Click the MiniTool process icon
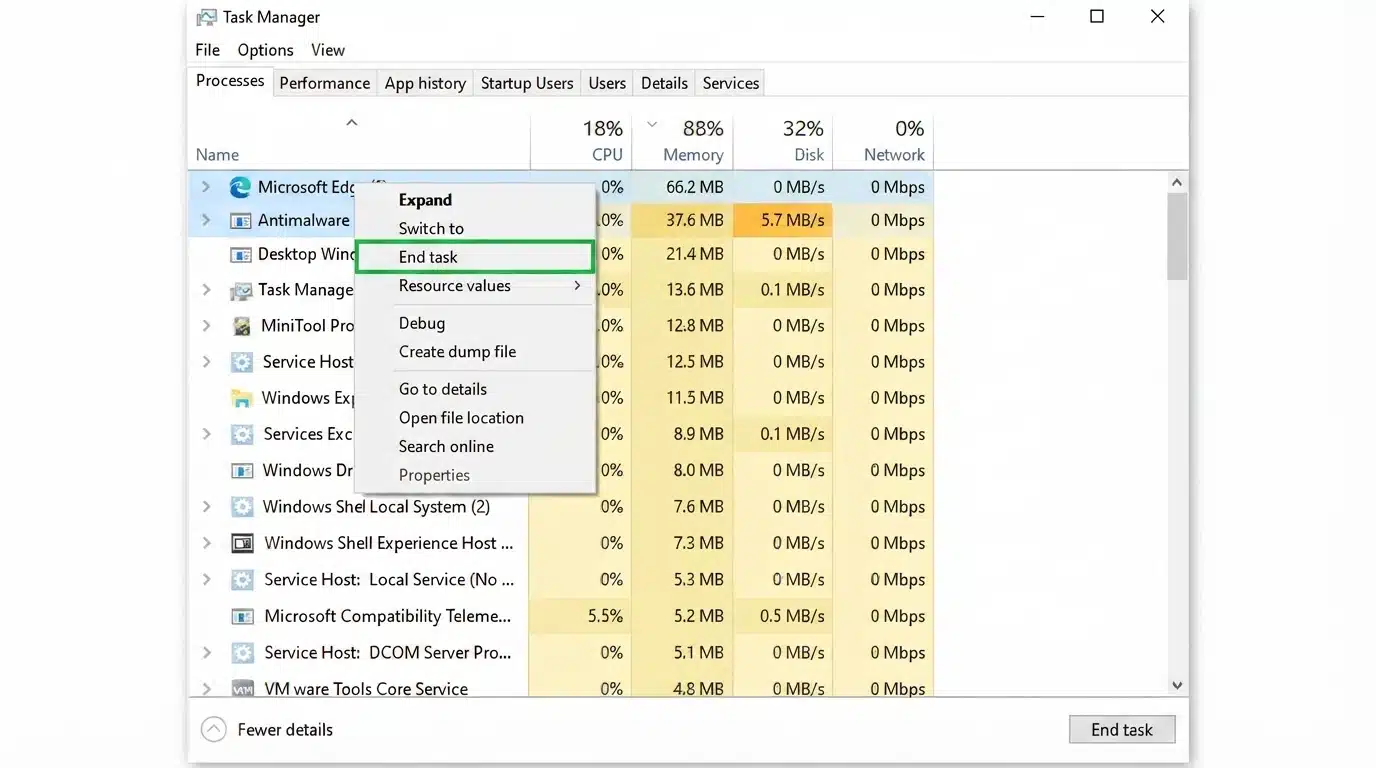 (241, 326)
